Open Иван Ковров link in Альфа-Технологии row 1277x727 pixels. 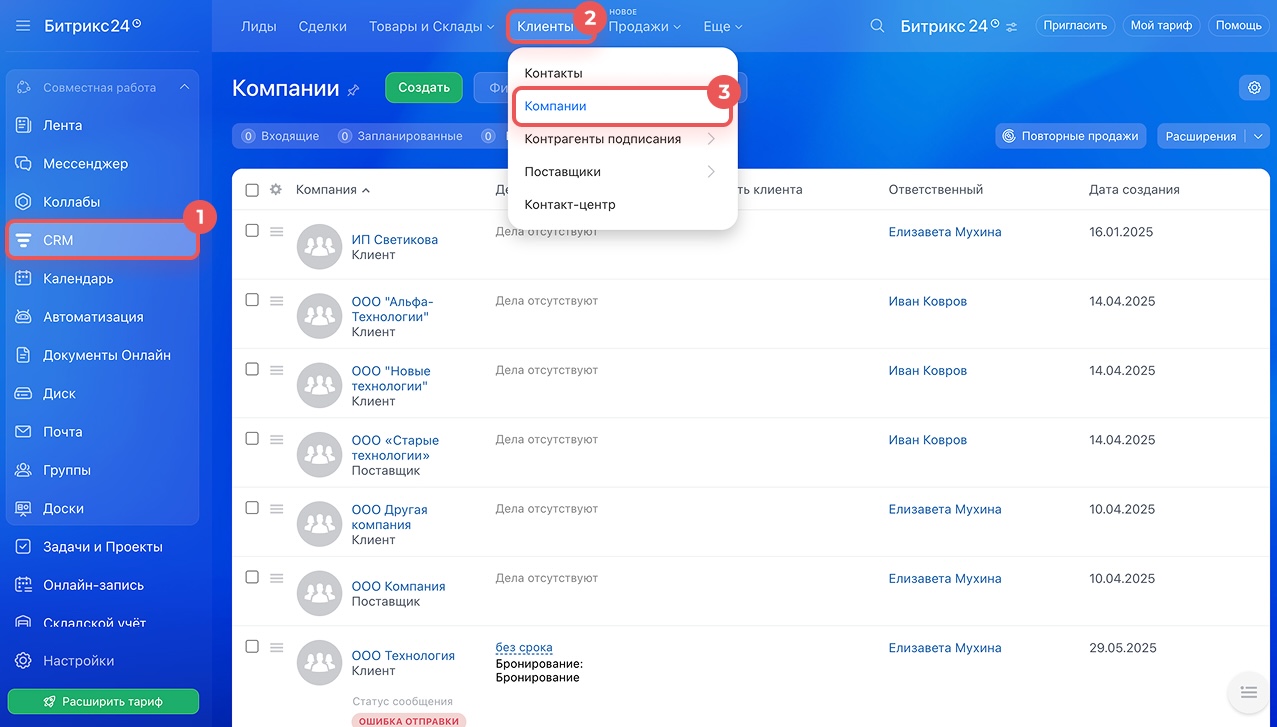coord(928,301)
